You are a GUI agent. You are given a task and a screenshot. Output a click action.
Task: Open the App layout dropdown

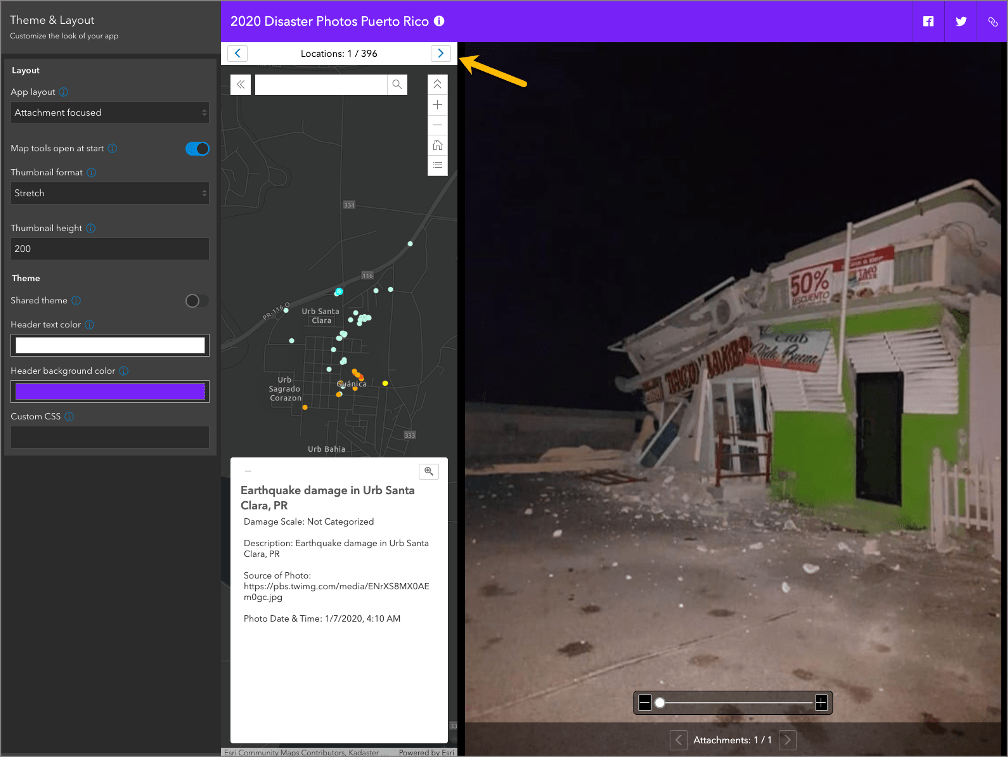[109, 112]
